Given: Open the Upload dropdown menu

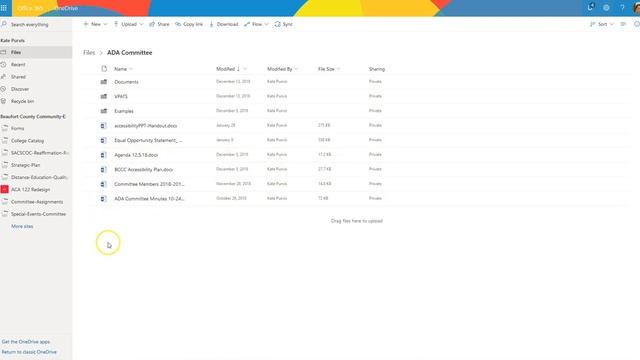Looking at the screenshot, I should tap(129, 24).
